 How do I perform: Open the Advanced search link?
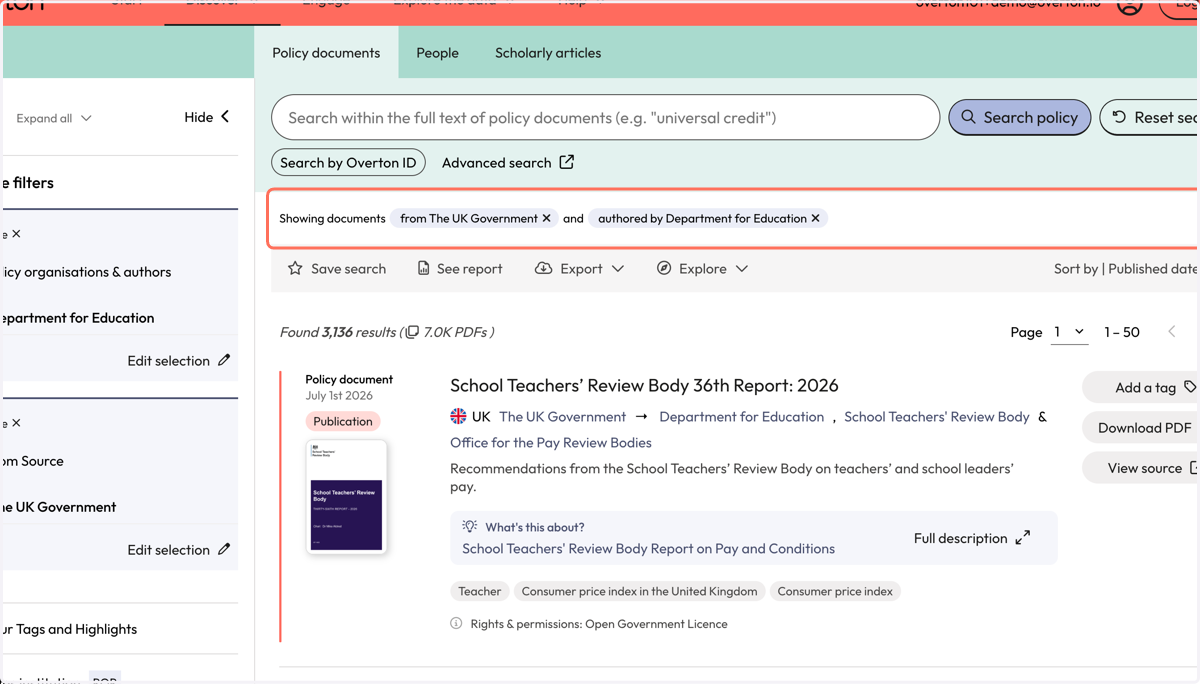click(x=508, y=162)
